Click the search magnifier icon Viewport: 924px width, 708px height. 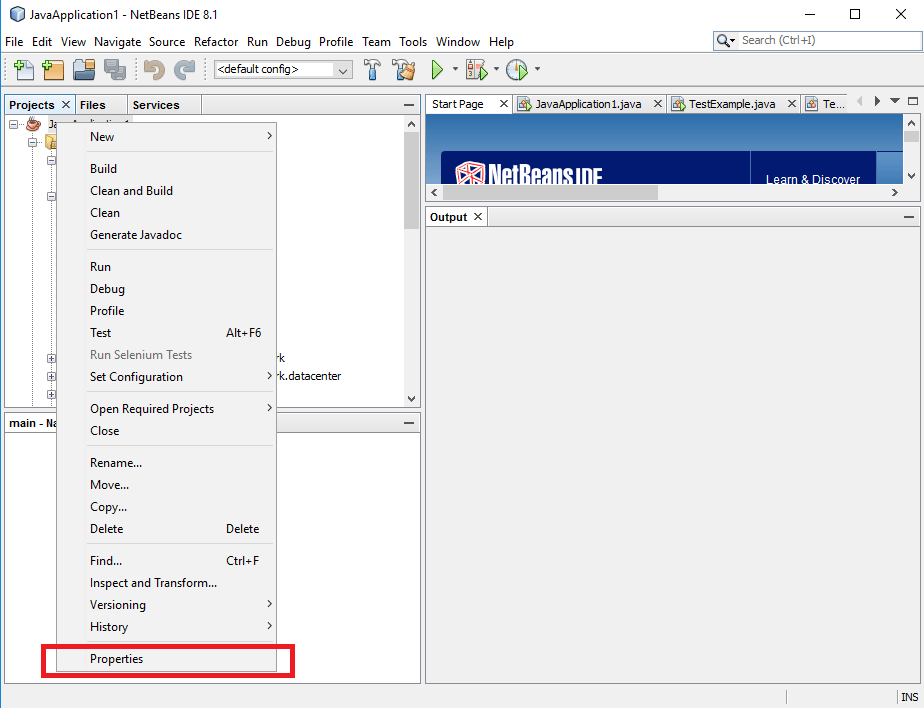point(723,41)
